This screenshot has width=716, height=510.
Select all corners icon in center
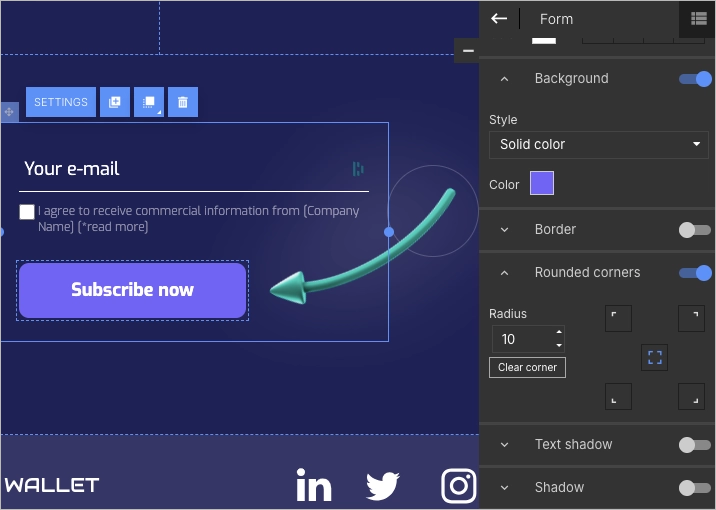655,357
